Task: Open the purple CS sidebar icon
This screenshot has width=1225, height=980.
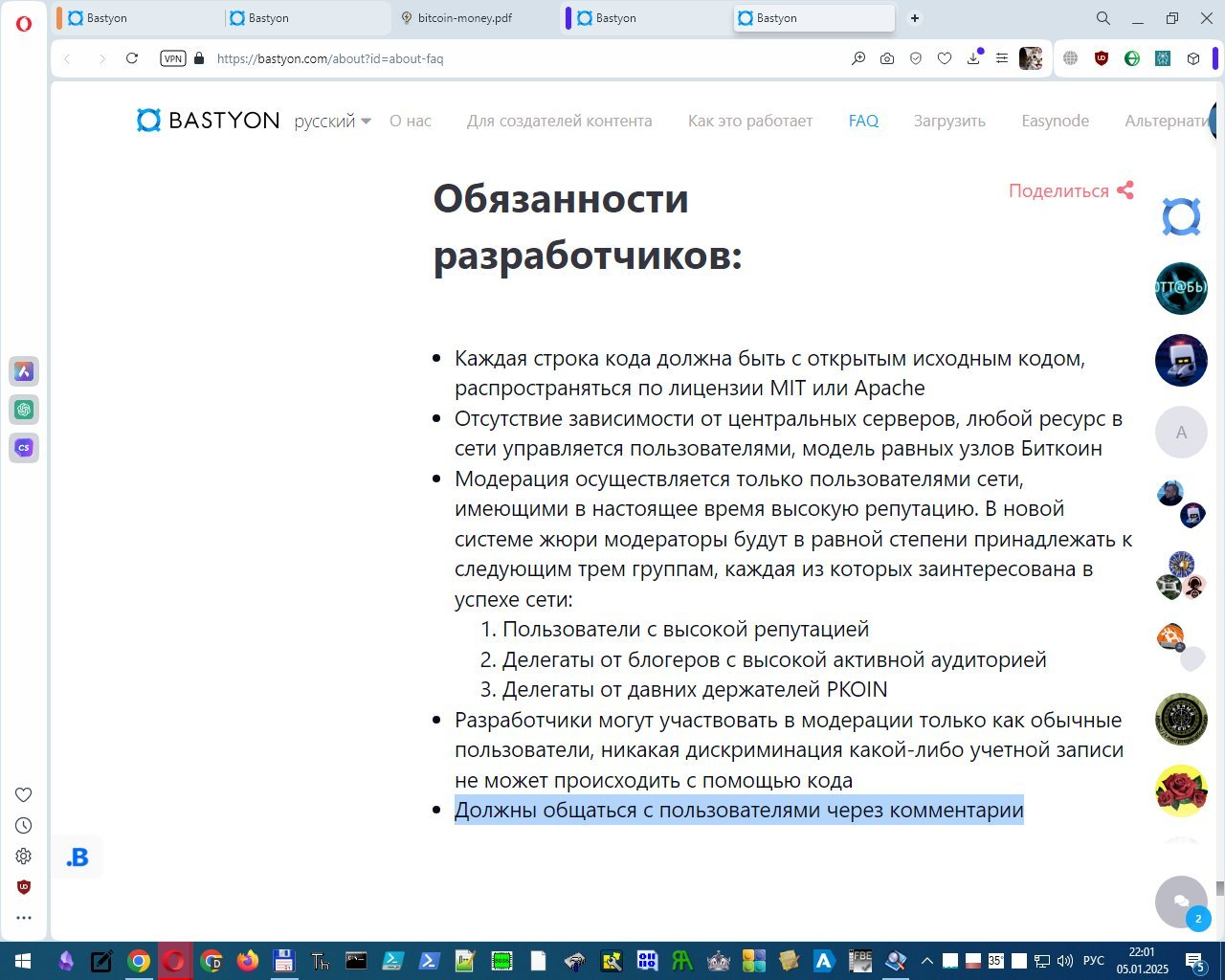Action: click(x=24, y=448)
